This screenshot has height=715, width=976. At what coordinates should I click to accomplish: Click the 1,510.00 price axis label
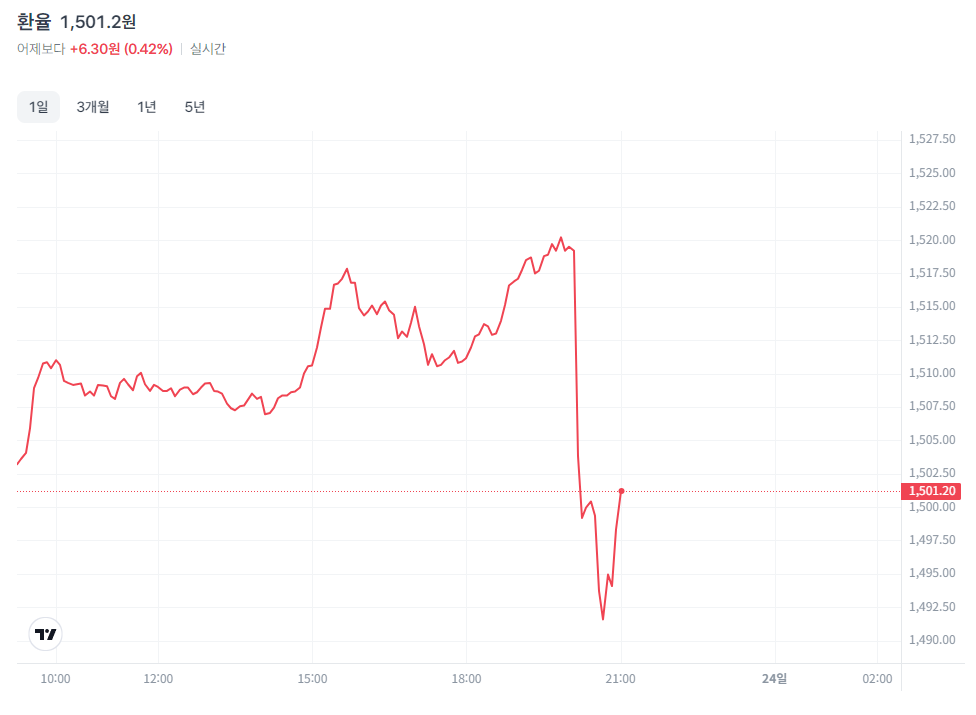(931, 373)
